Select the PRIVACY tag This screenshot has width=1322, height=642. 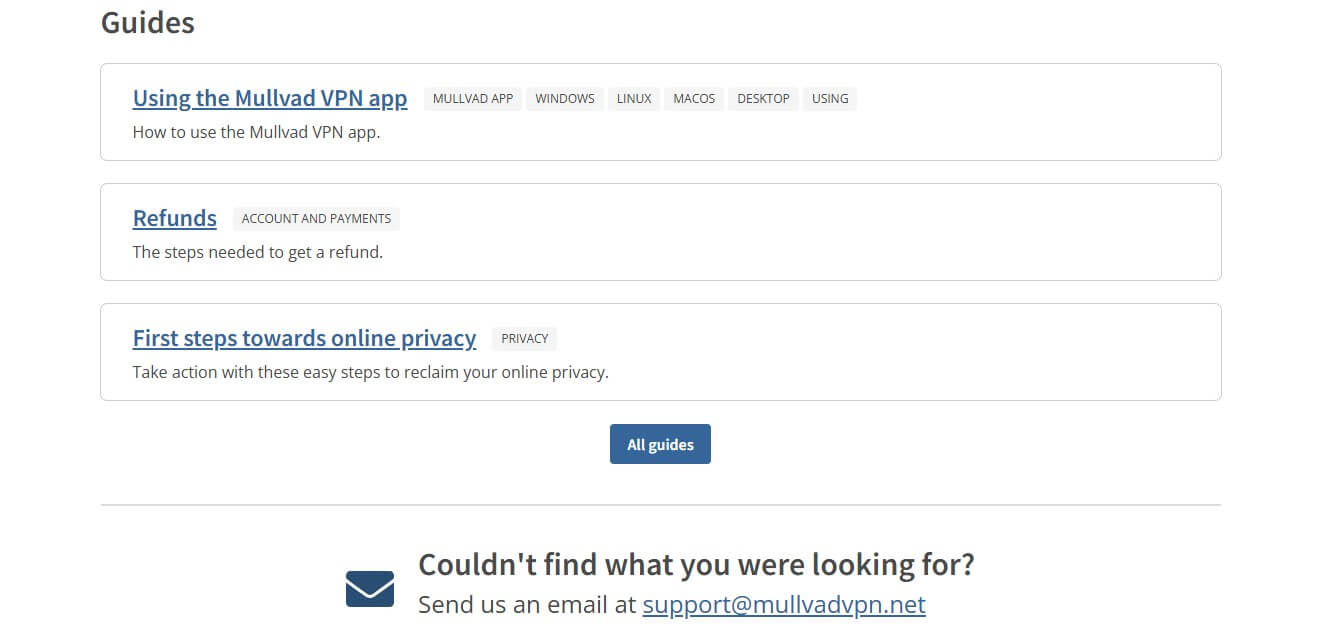[524, 339]
